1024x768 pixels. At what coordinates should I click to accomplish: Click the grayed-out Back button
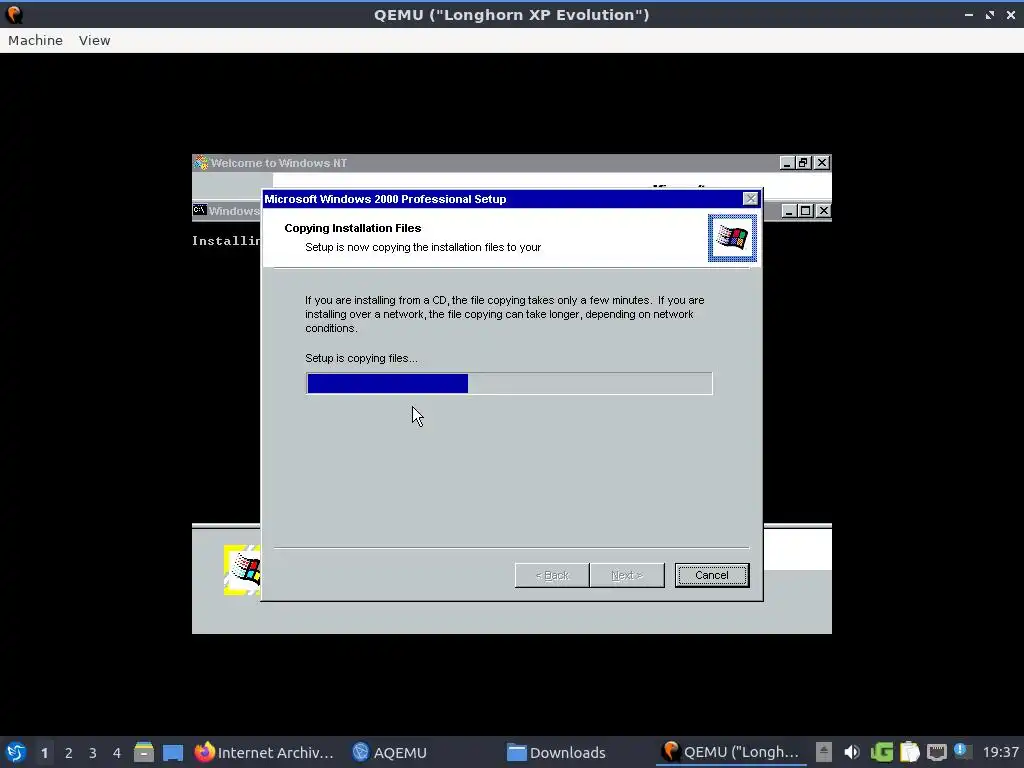point(552,575)
